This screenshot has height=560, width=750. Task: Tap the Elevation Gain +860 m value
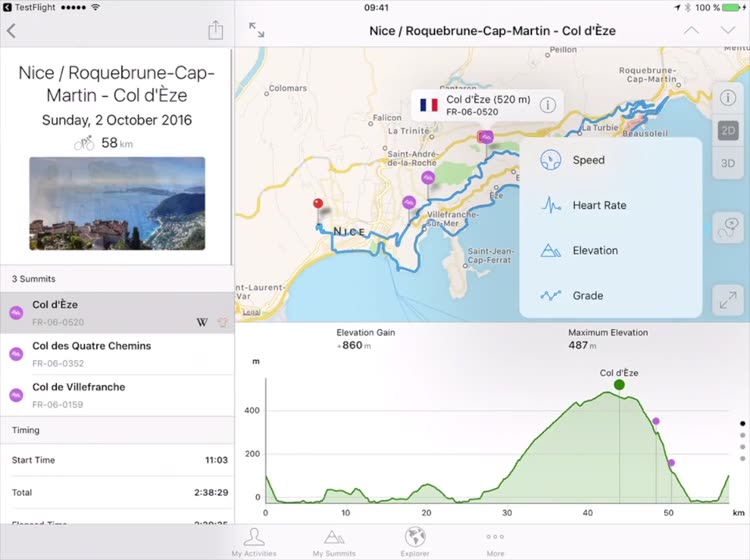(x=354, y=345)
